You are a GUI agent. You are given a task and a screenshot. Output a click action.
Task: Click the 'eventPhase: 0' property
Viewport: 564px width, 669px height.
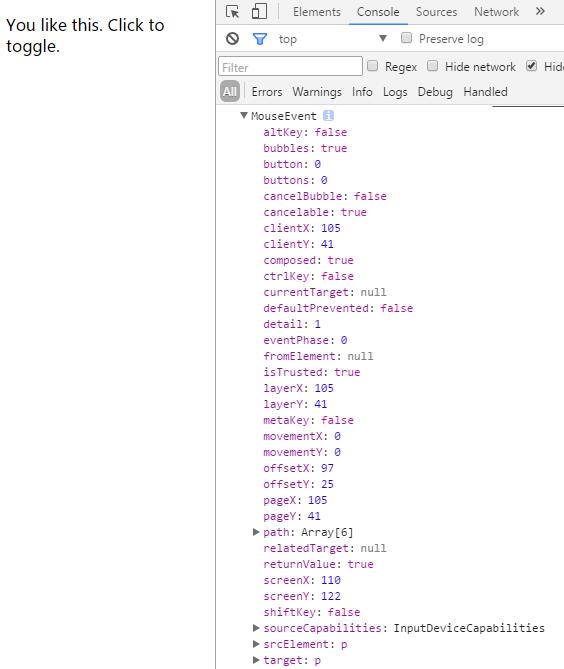coord(305,340)
